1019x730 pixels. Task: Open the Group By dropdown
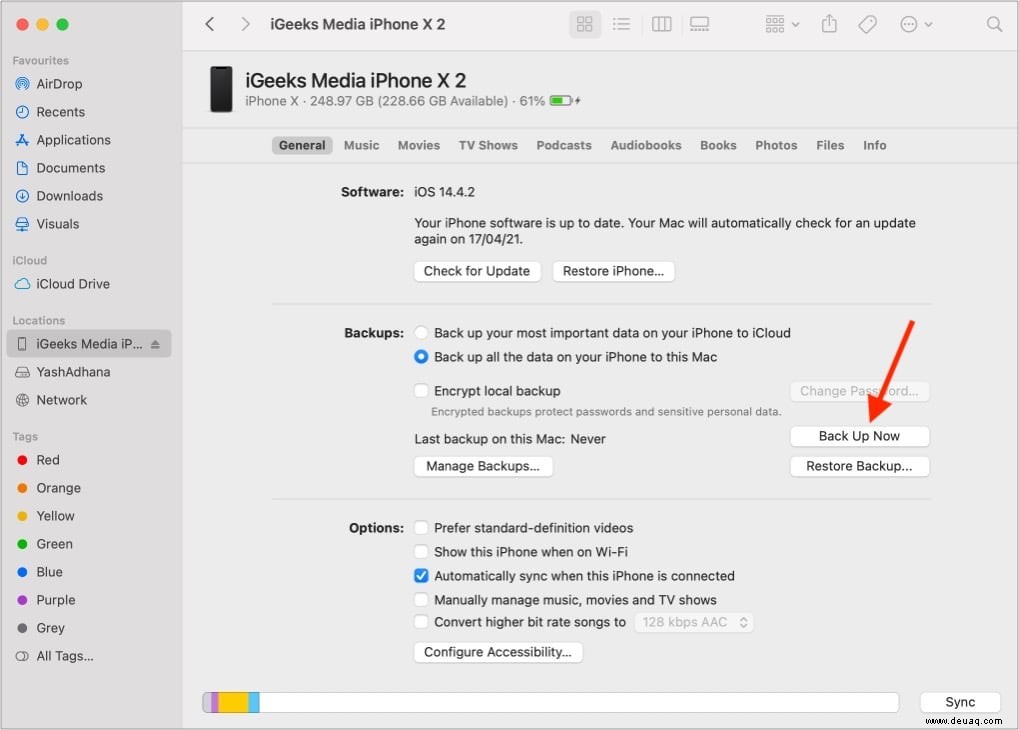[x=782, y=24]
